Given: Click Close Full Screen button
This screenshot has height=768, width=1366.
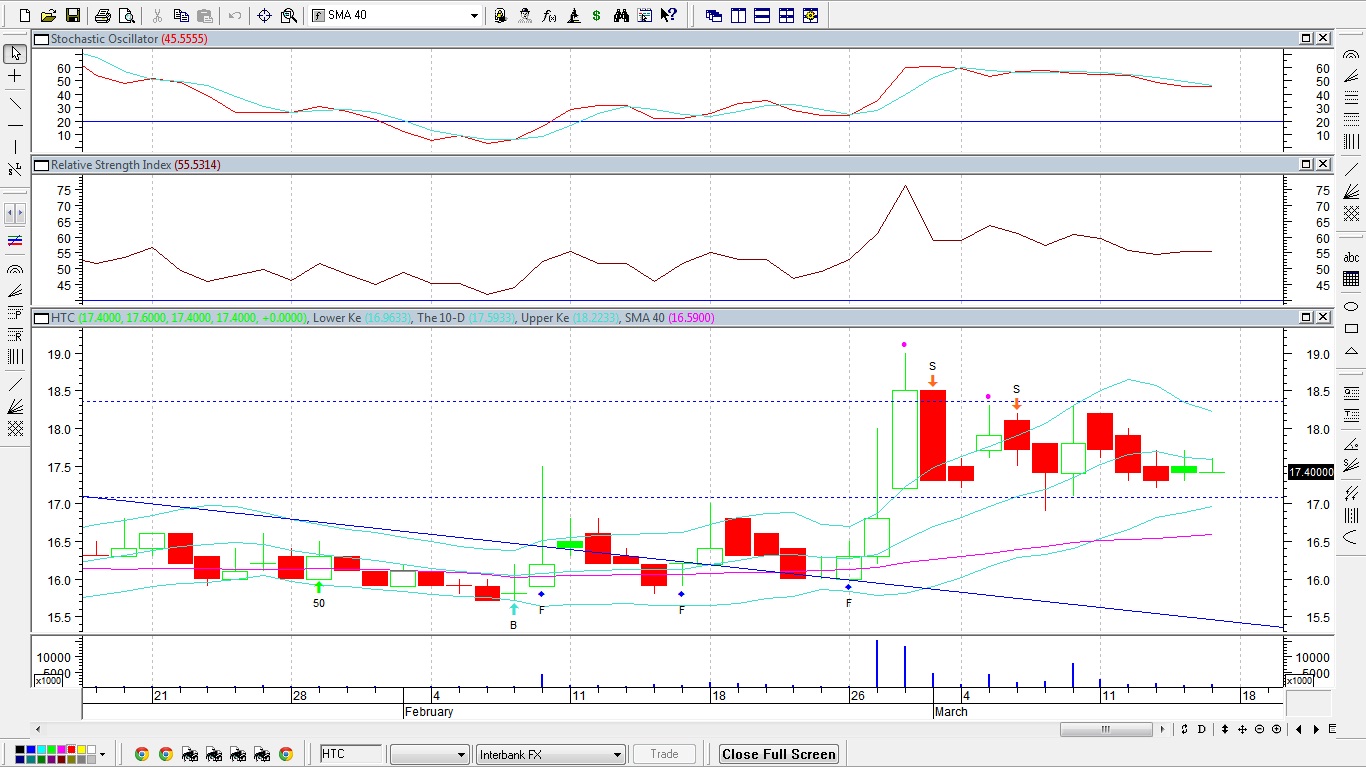Looking at the screenshot, I should coord(779,754).
